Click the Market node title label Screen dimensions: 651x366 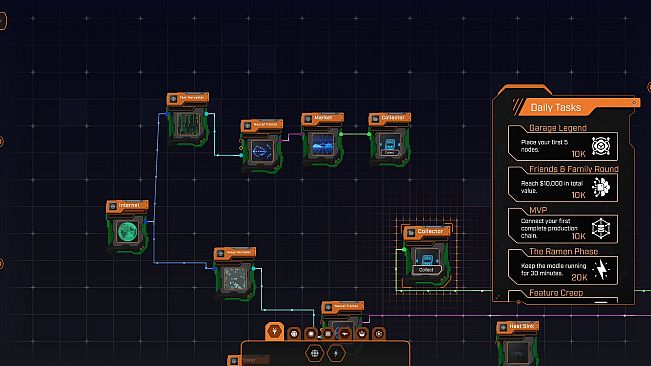coord(323,118)
